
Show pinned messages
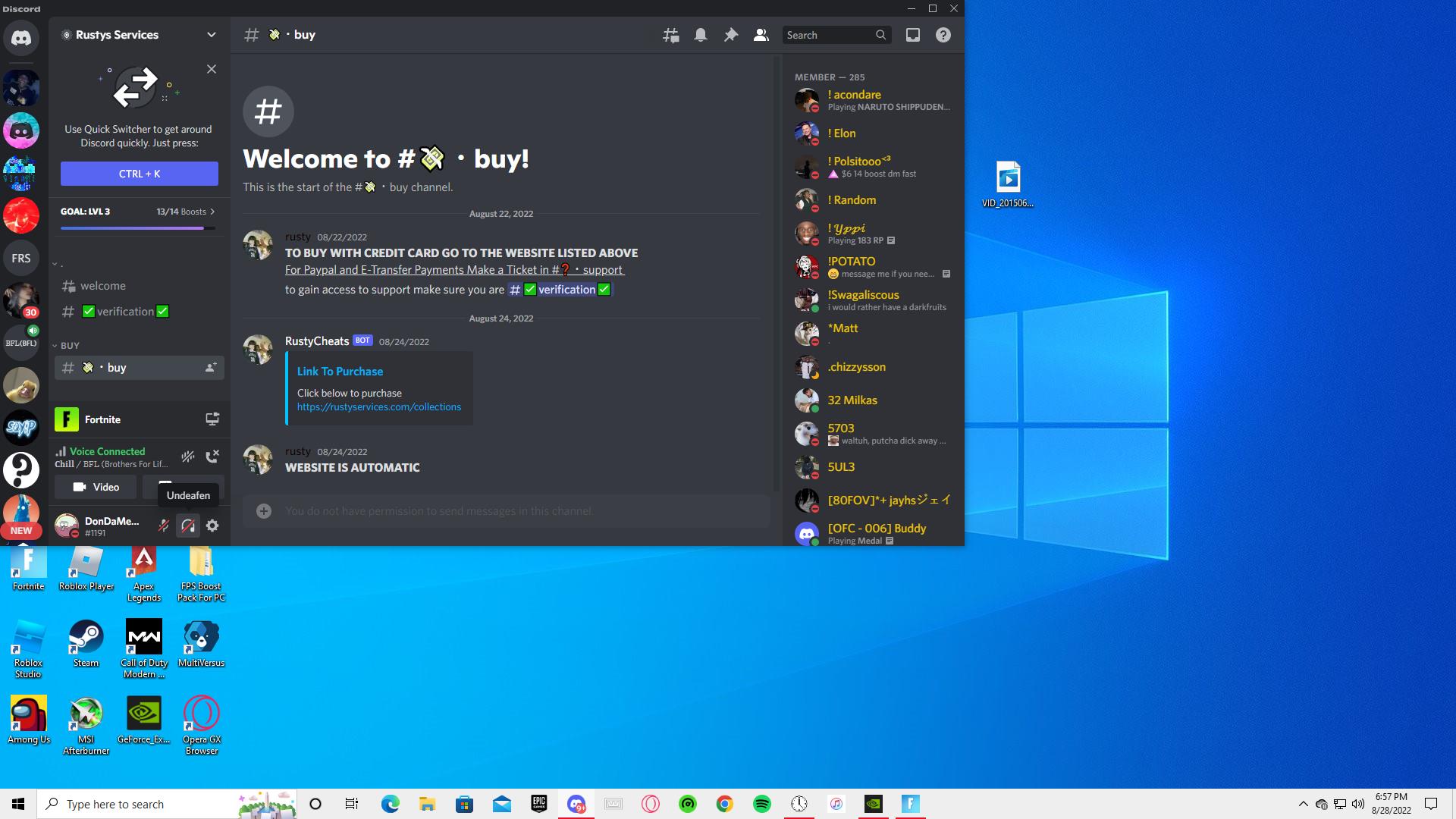(730, 35)
